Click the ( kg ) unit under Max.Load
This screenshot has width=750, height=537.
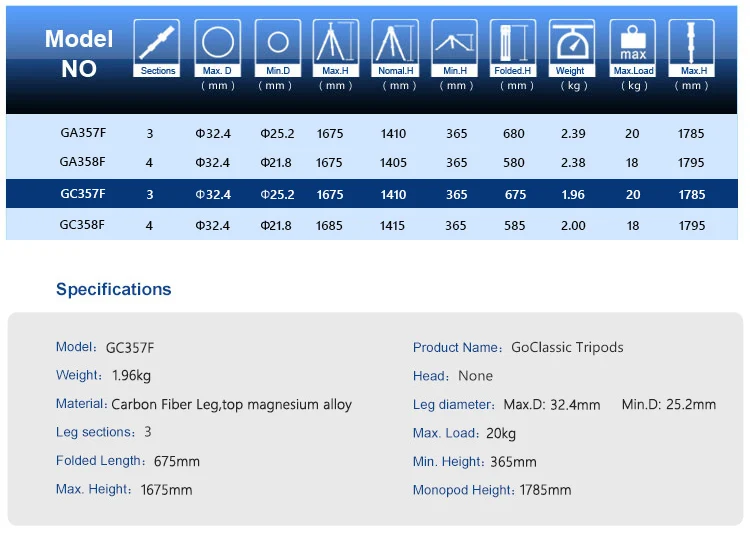click(x=634, y=86)
